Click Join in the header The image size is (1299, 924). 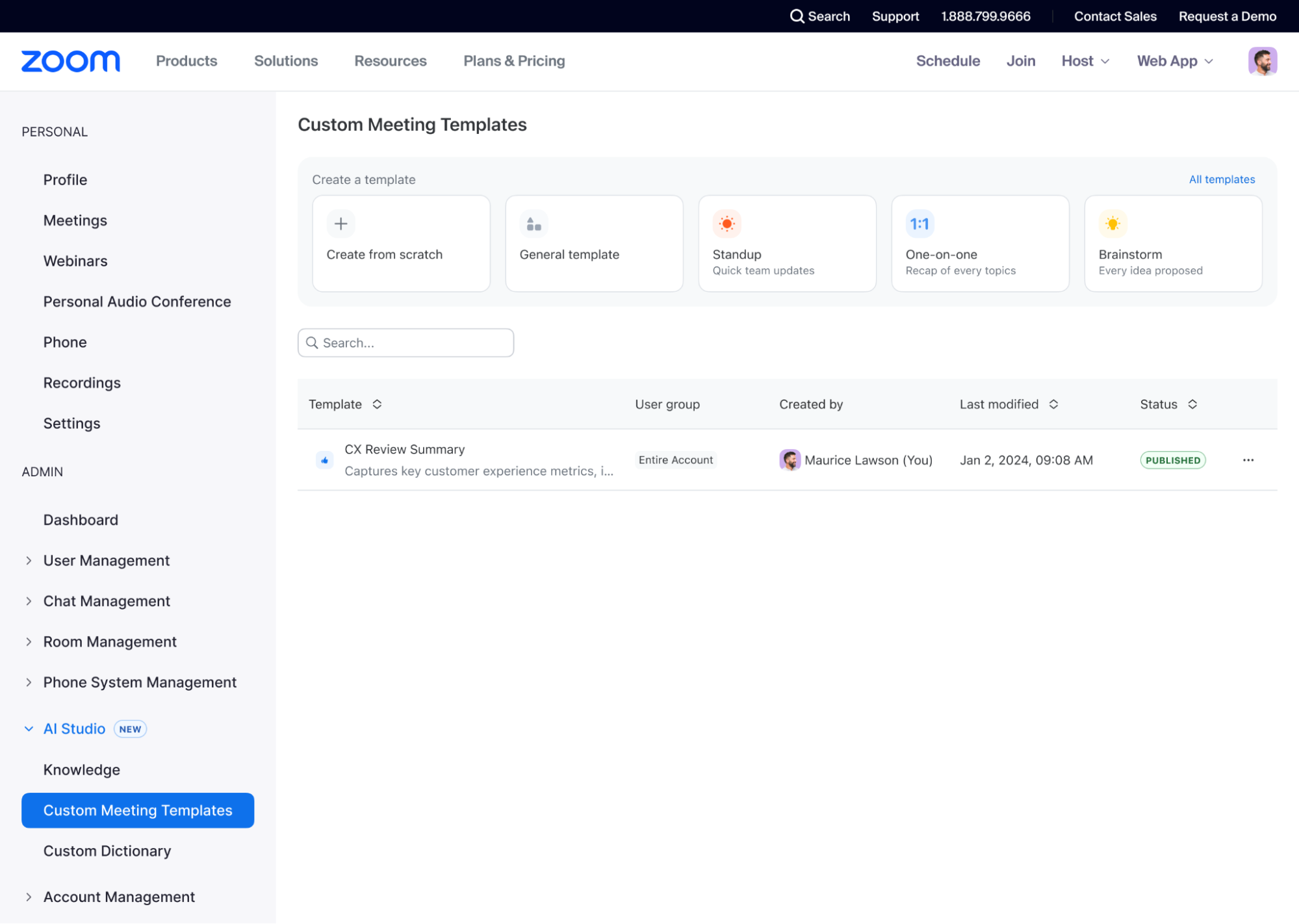tap(1021, 61)
